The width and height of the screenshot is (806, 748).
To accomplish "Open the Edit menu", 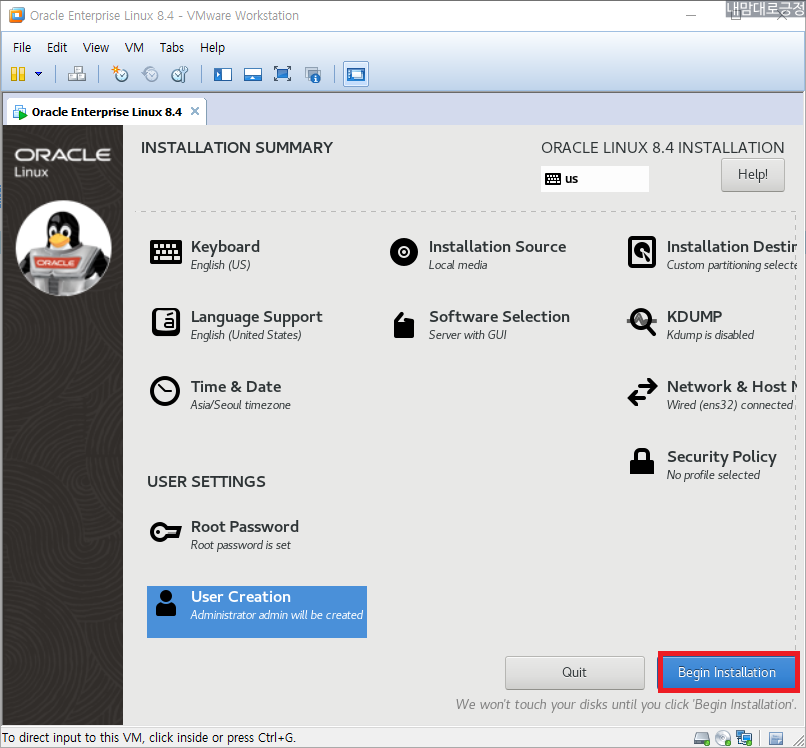I will point(57,48).
